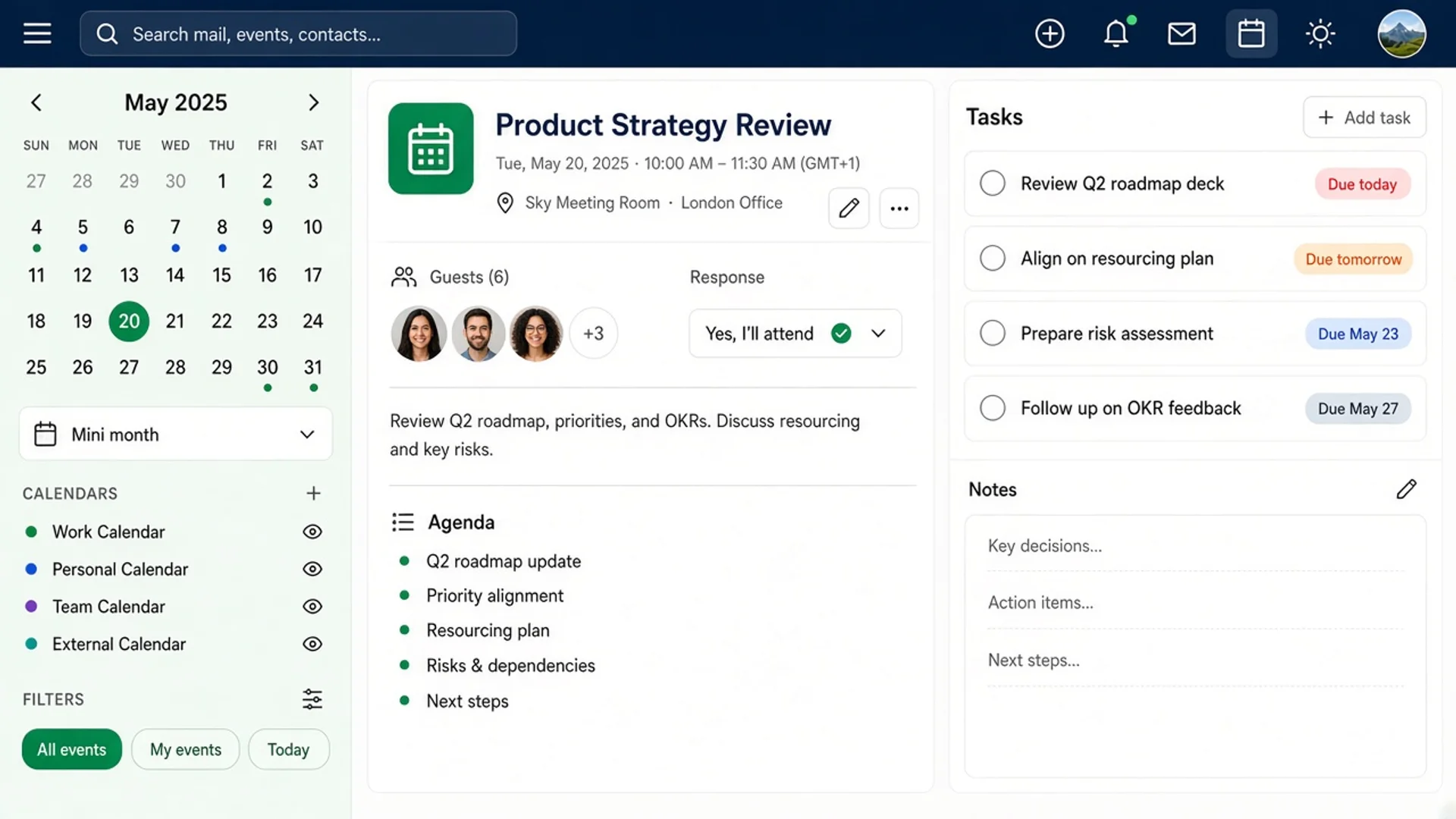Click the Action items notes line
1456x819 pixels.
point(1195,603)
